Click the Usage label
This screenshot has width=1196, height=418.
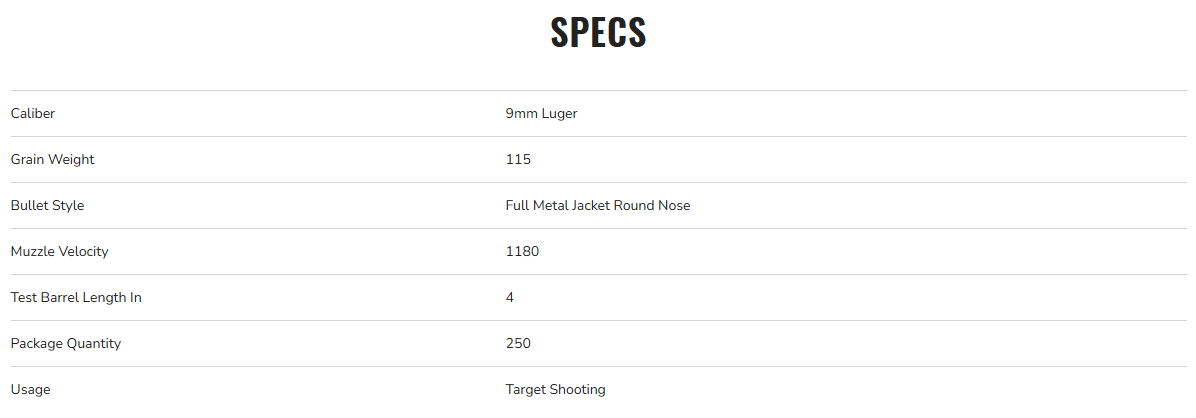coord(30,390)
